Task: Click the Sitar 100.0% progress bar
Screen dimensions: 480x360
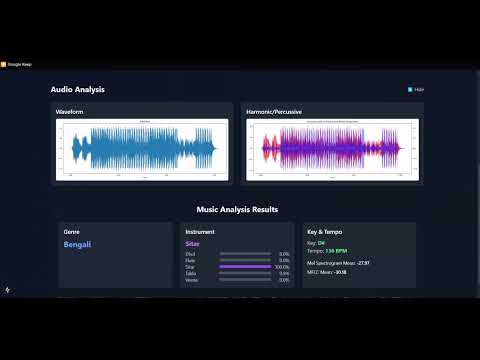Action: [245, 267]
